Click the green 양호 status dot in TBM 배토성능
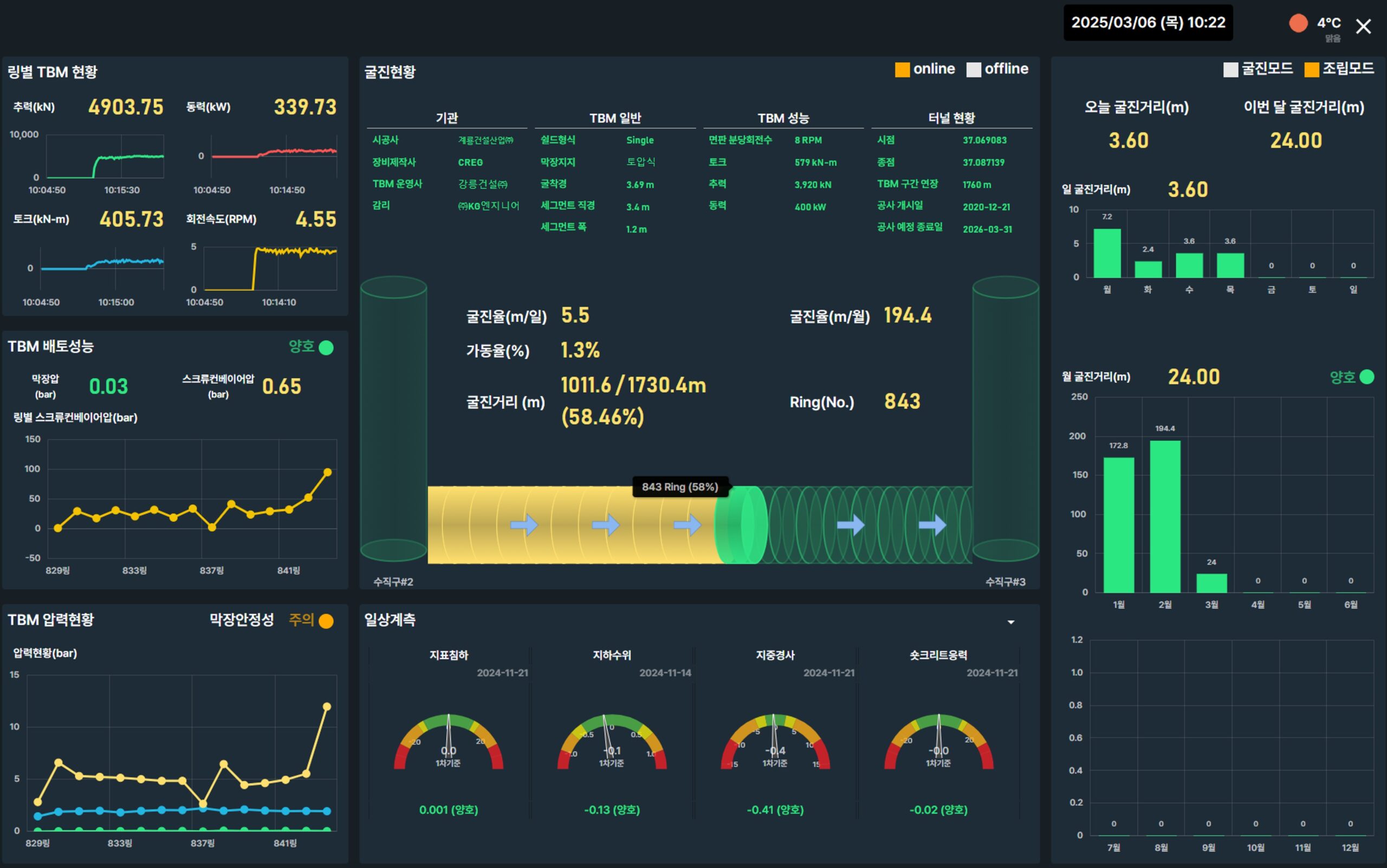Viewport: 1387px width, 868px height. click(x=326, y=347)
